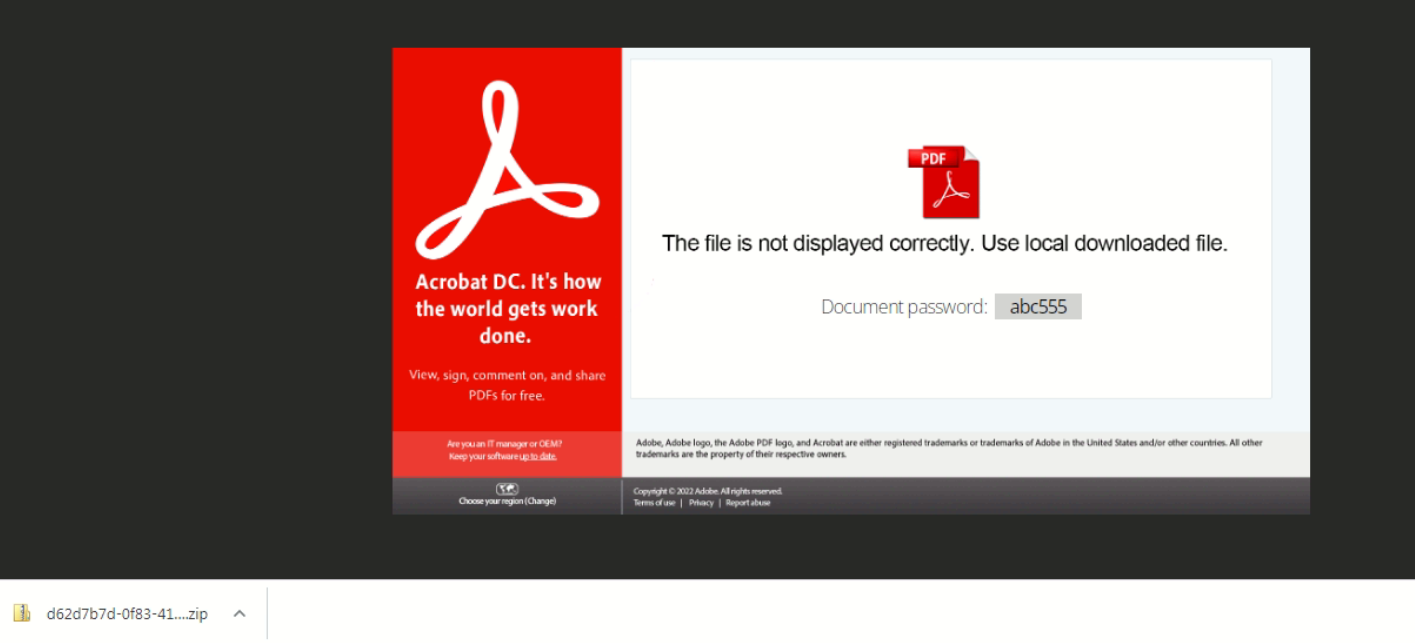Click the large Acrobat logo in red panel
This screenshot has height=643, width=1415.
tap(507, 170)
